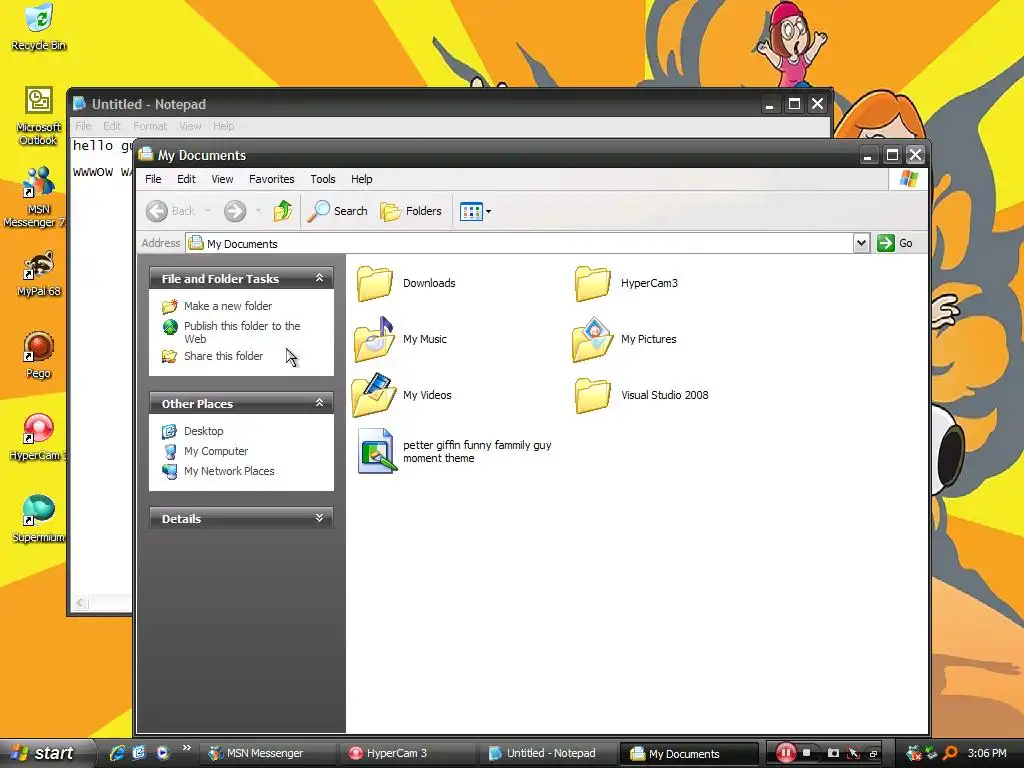Select the petter giffin theme file icon
Image resolution: width=1024 pixels, height=768 pixels.
pos(377,451)
